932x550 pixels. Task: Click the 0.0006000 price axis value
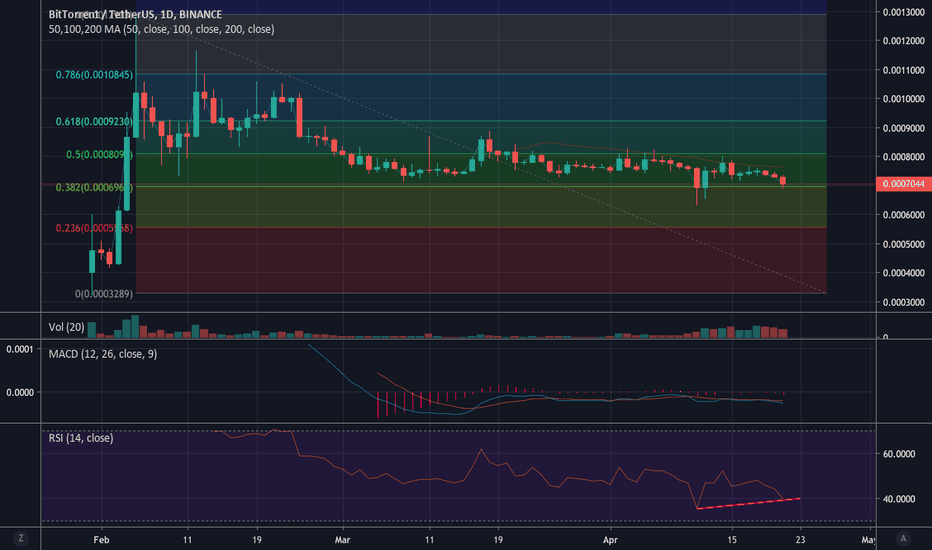click(903, 215)
